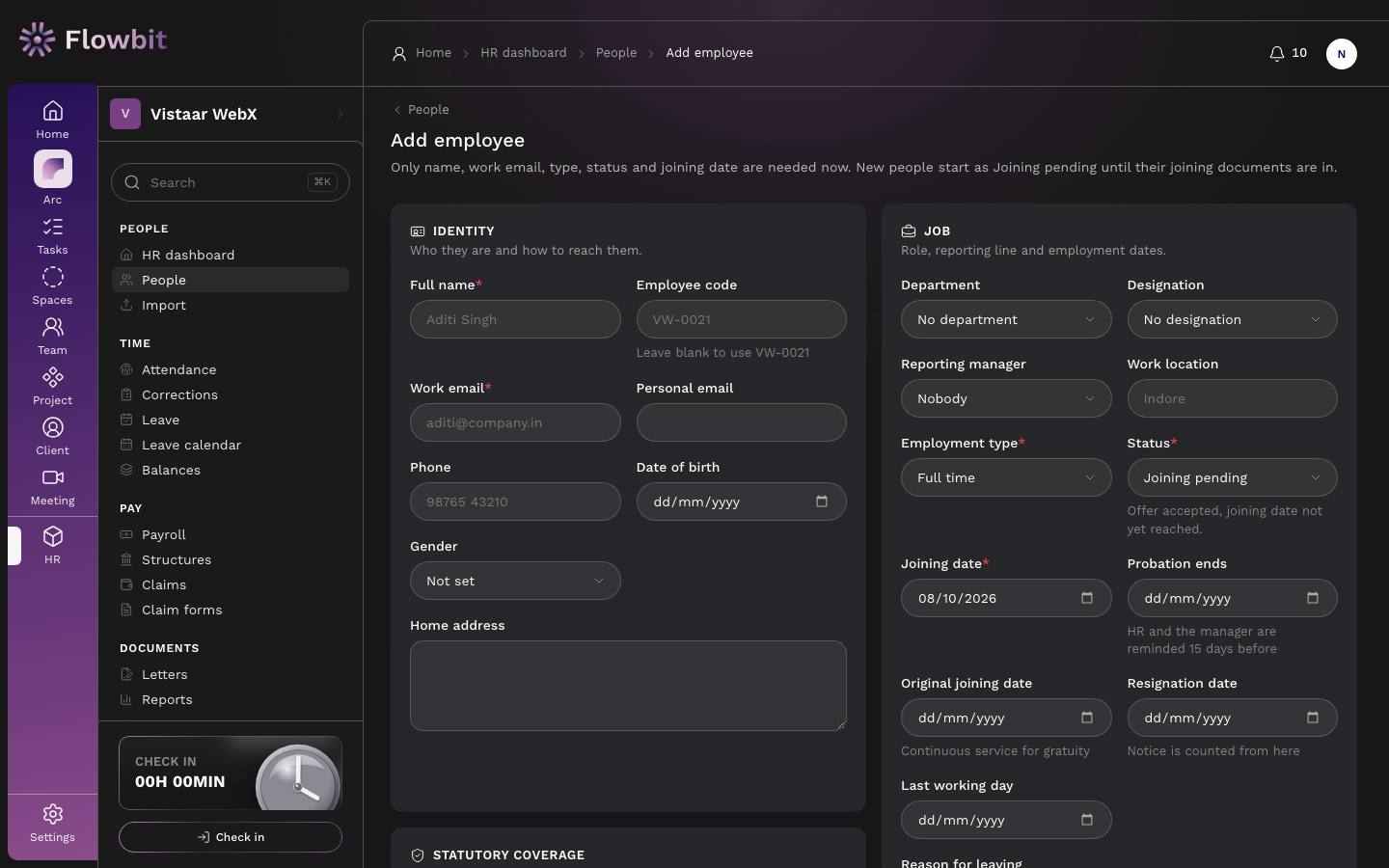
Task: Open Project in the sidebar
Action: pyautogui.click(x=52, y=387)
